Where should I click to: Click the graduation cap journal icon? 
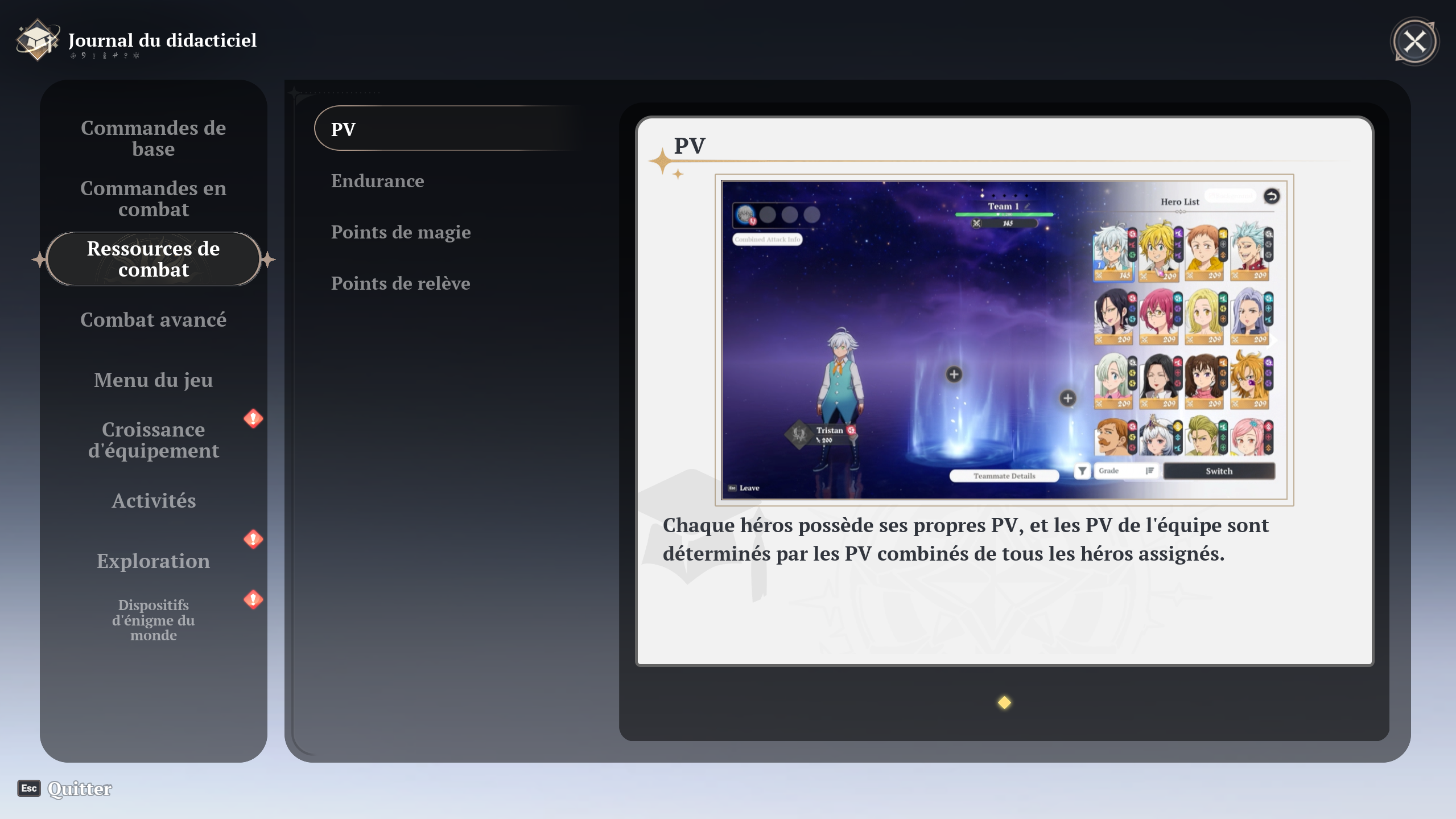click(x=37, y=40)
